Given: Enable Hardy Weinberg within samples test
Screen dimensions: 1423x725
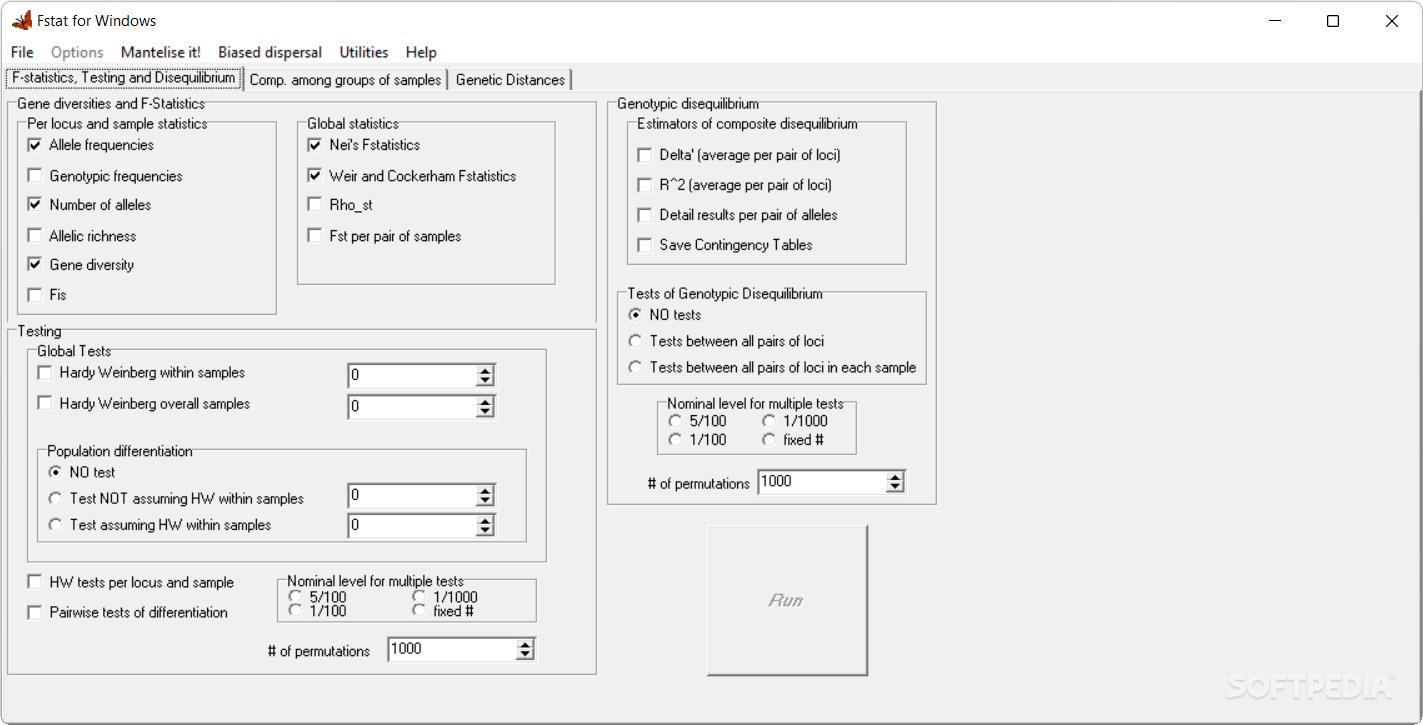Looking at the screenshot, I should point(45,373).
